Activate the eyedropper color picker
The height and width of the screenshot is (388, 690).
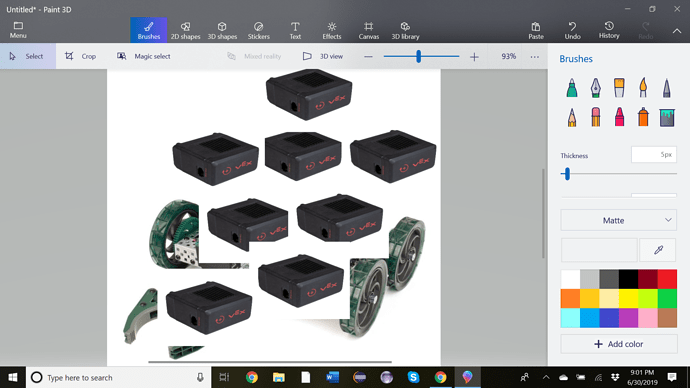658,250
